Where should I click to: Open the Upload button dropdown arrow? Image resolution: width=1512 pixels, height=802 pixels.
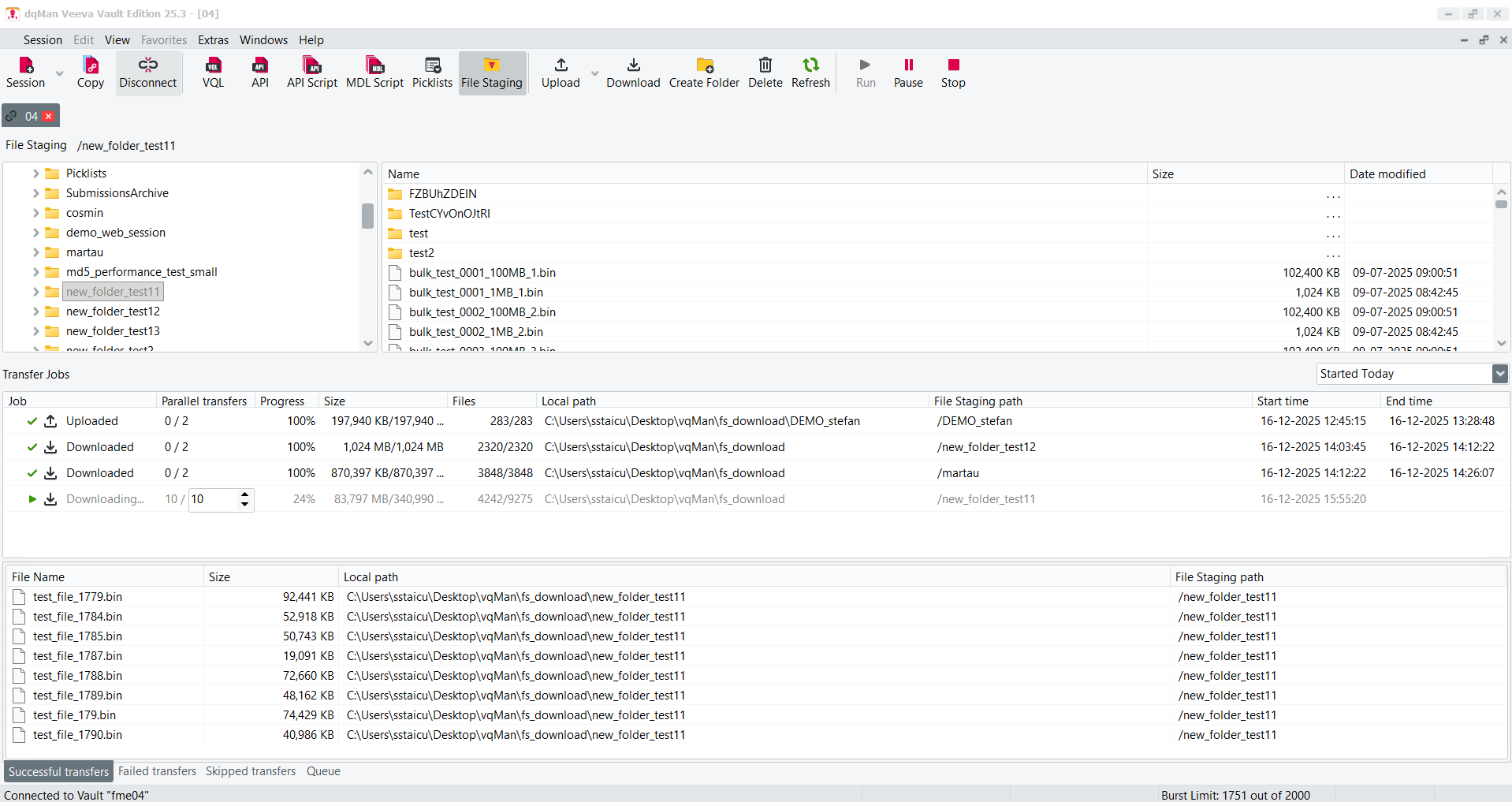click(x=595, y=73)
